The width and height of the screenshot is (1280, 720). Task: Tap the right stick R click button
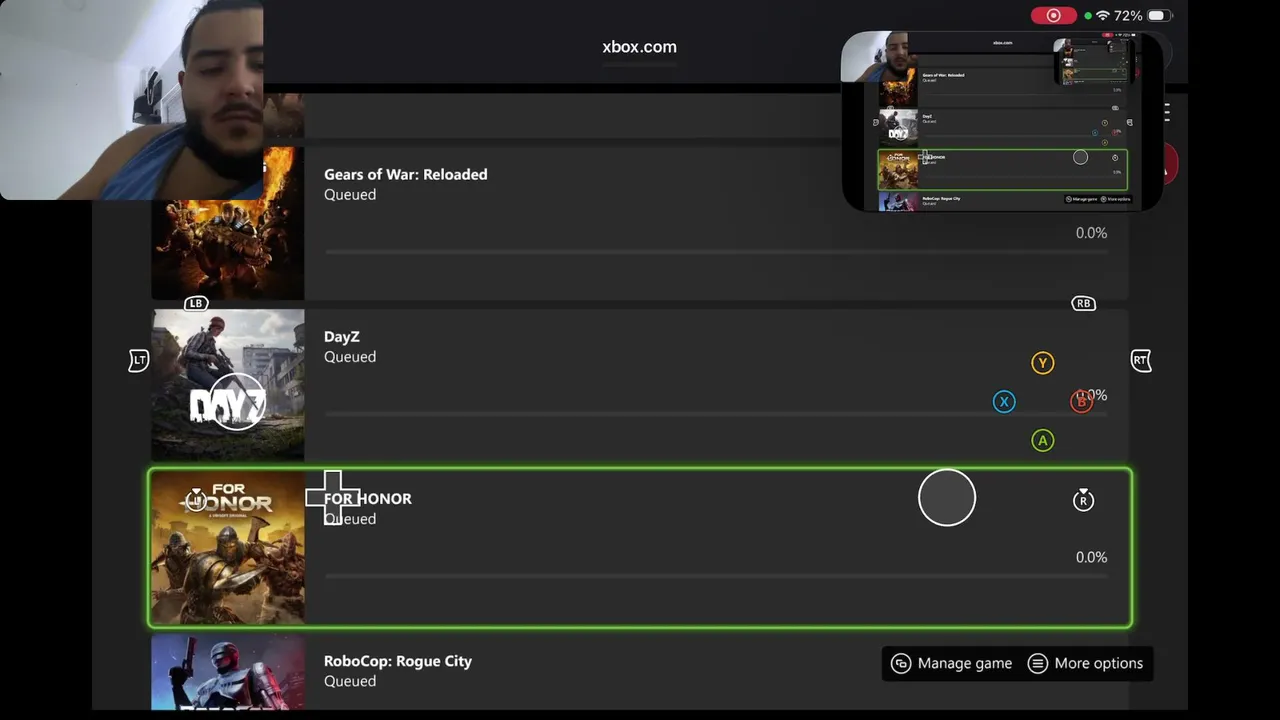[x=1083, y=500]
